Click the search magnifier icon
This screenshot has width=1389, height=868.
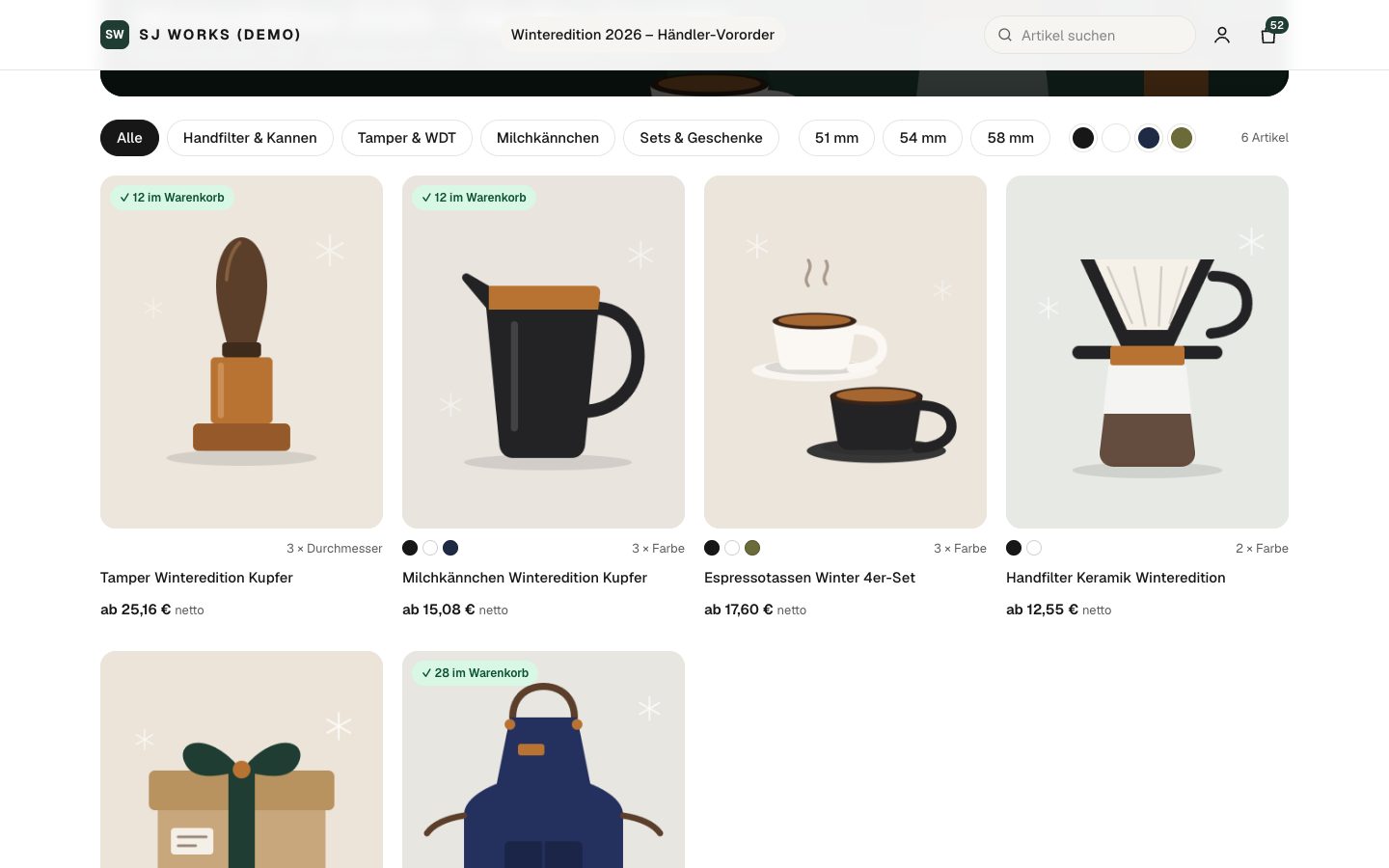coord(1005,35)
